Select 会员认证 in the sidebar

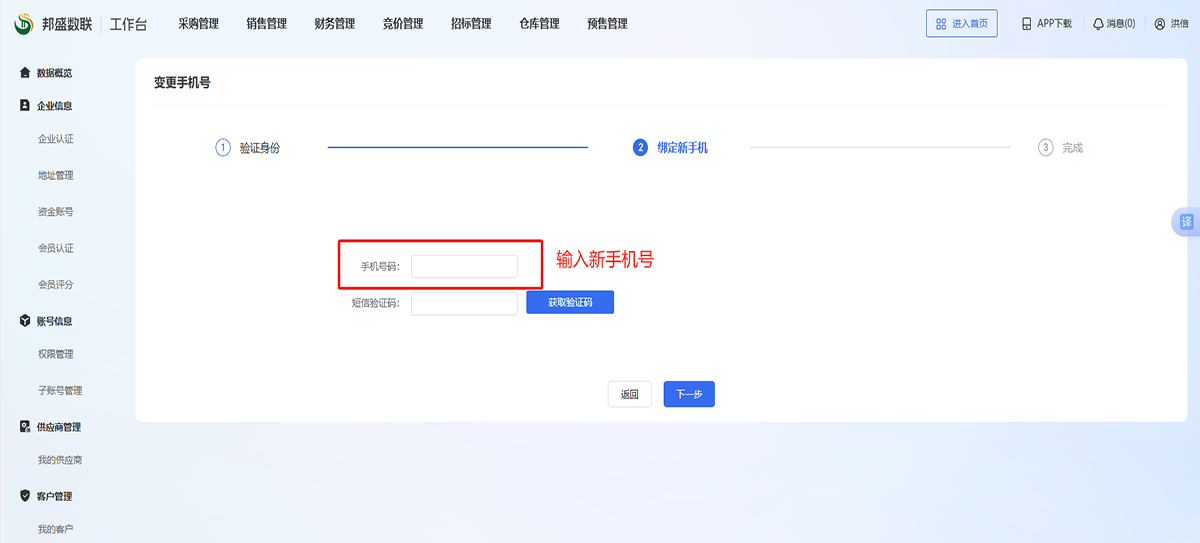(x=56, y=248)
